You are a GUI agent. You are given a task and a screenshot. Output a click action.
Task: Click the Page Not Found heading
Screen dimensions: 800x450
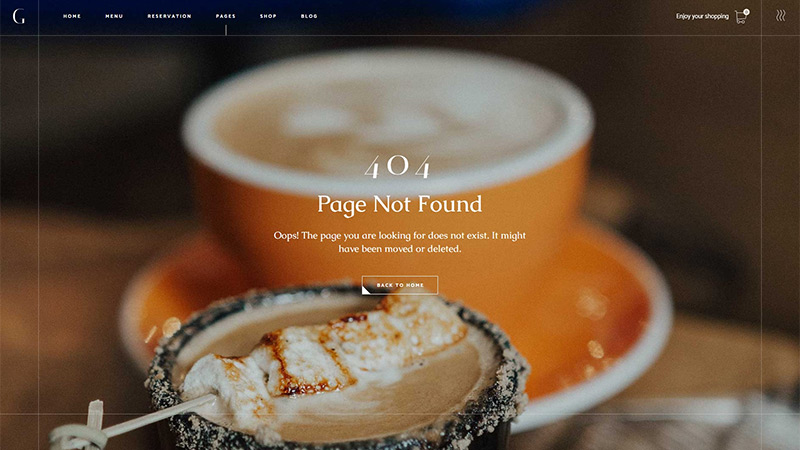point(399,204)
